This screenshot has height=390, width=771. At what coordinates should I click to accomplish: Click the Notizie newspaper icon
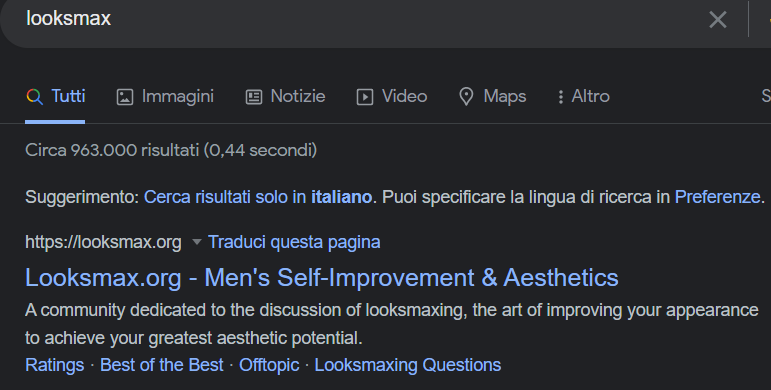254,97
